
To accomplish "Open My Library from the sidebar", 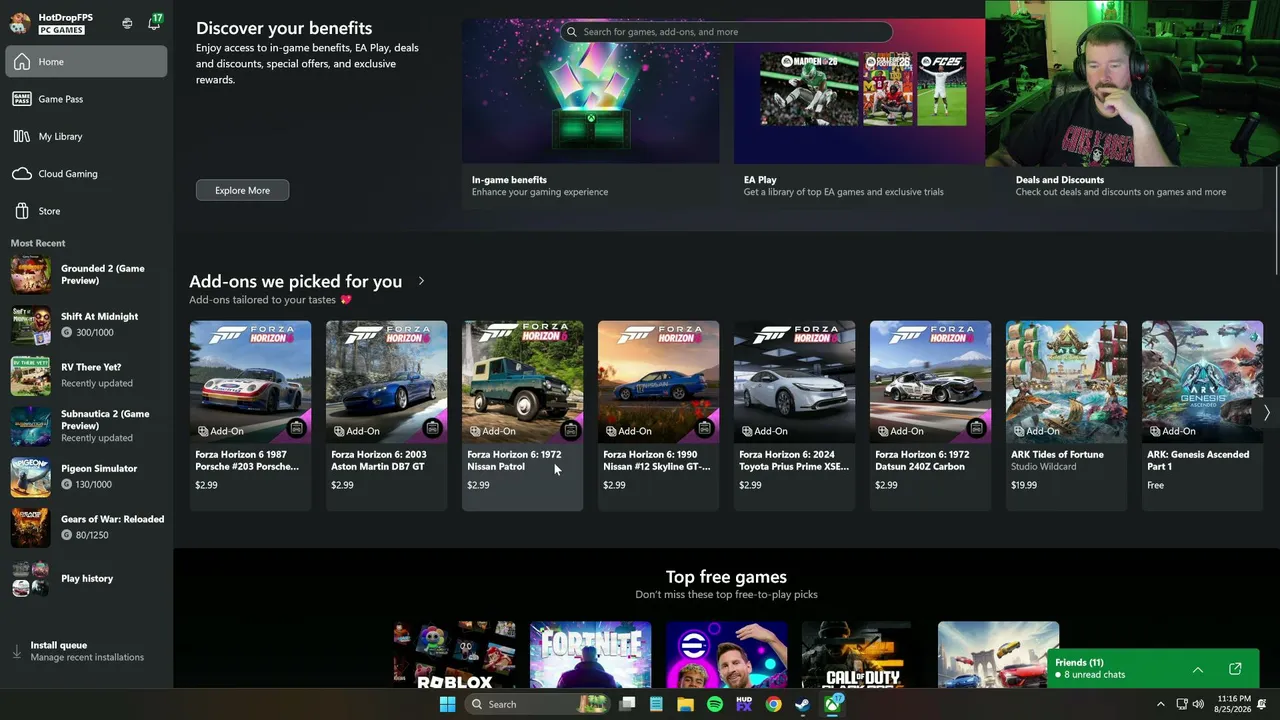I will (86, 136).
